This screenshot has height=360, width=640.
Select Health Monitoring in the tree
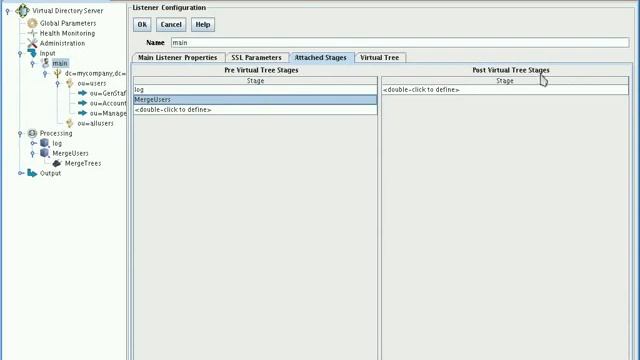pyautogui.click(x=67, y=33)
